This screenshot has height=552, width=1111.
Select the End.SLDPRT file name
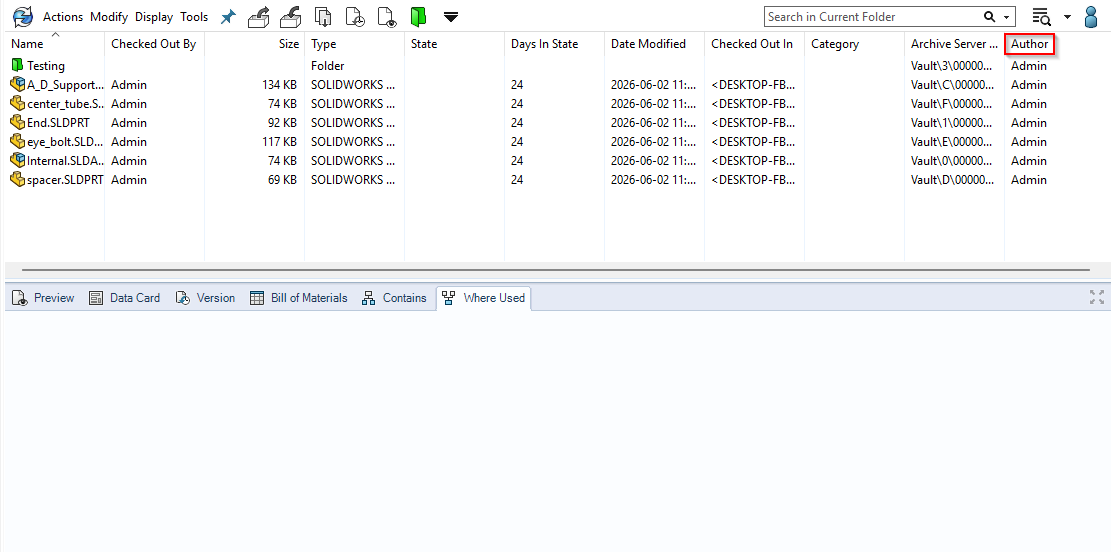58,123
